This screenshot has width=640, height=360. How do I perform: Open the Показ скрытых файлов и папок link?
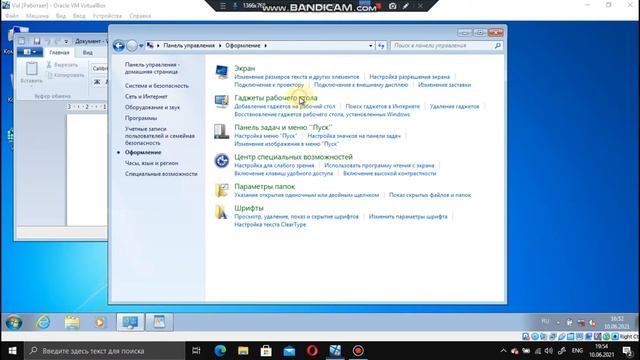click(x=430, y=195)
